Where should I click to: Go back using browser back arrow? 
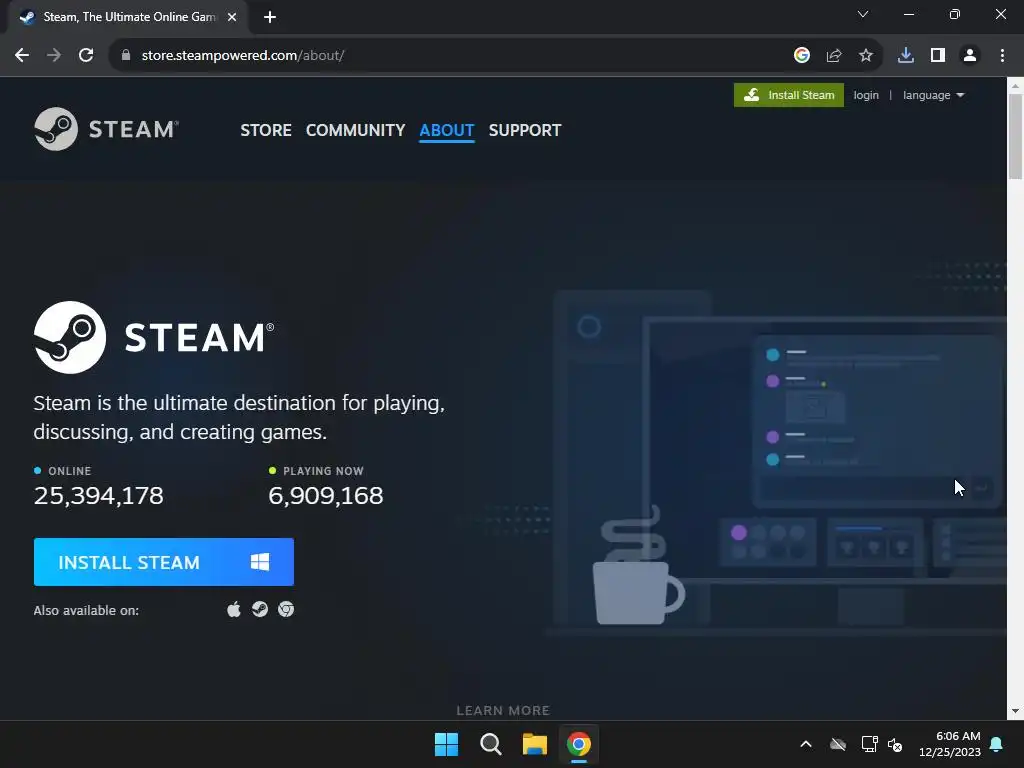click(22, 56)
